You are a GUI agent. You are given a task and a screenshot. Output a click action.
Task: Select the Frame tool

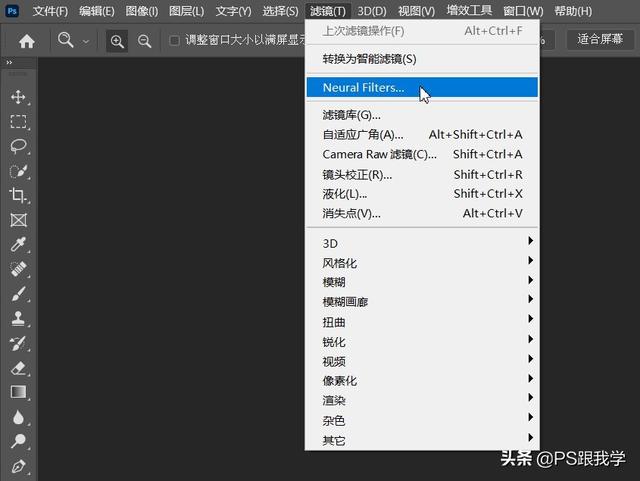click(18, 220)
